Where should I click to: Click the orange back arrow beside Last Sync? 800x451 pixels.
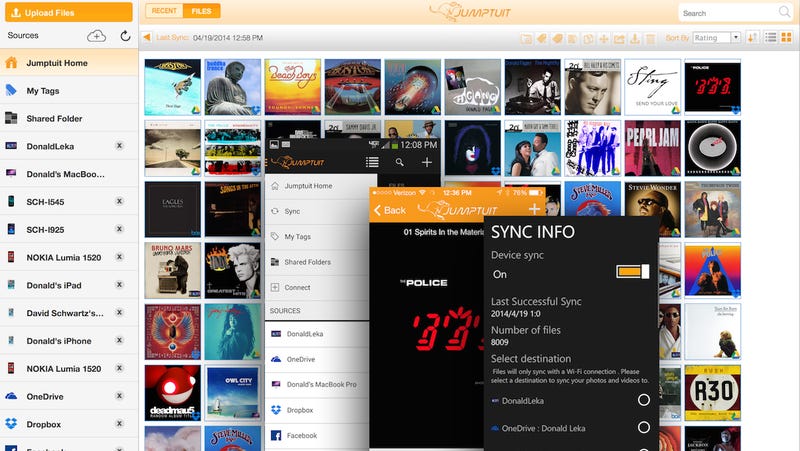click(x=147, y=37)
